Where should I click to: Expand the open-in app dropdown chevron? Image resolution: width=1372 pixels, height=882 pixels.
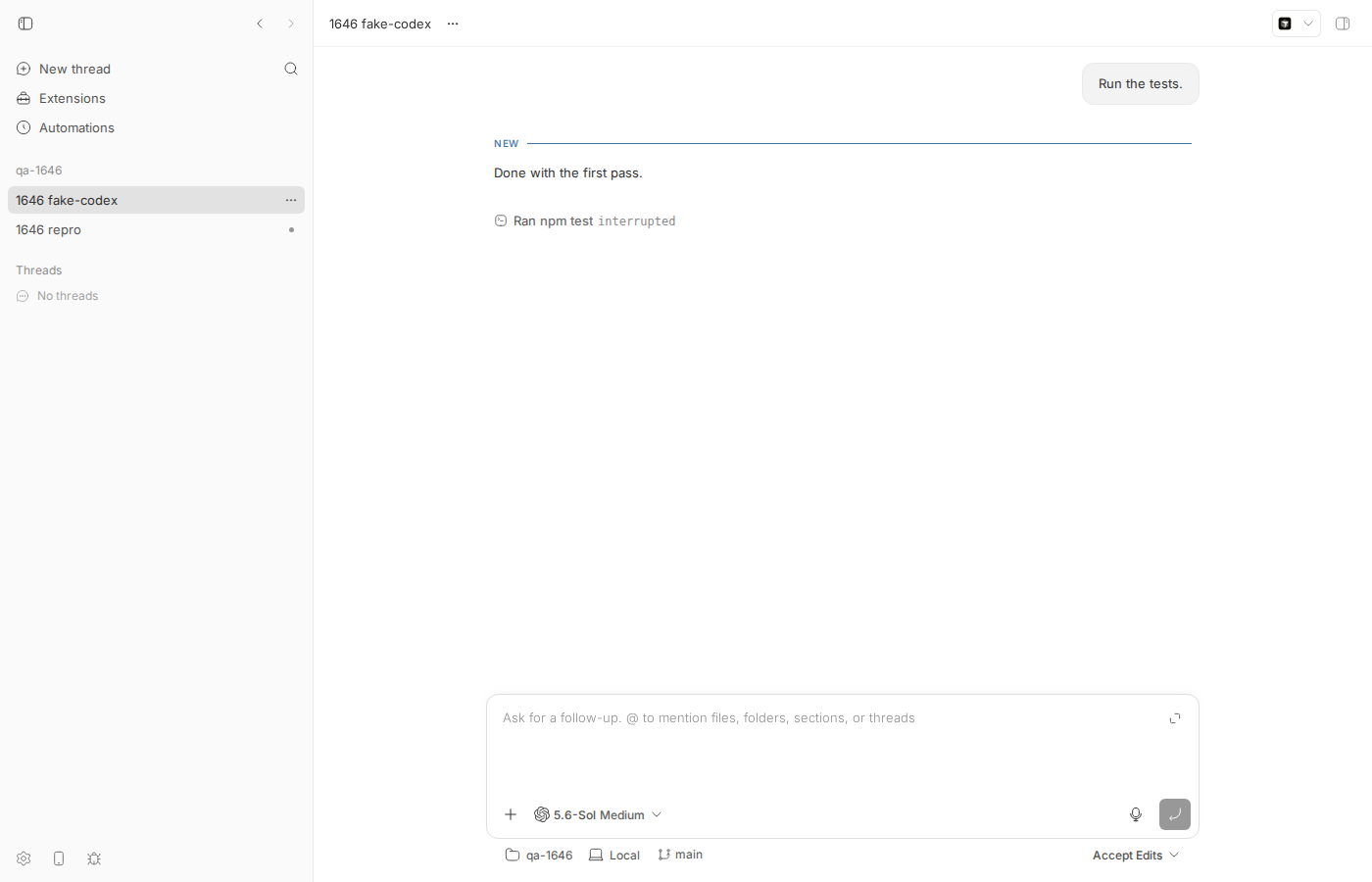1308,24
